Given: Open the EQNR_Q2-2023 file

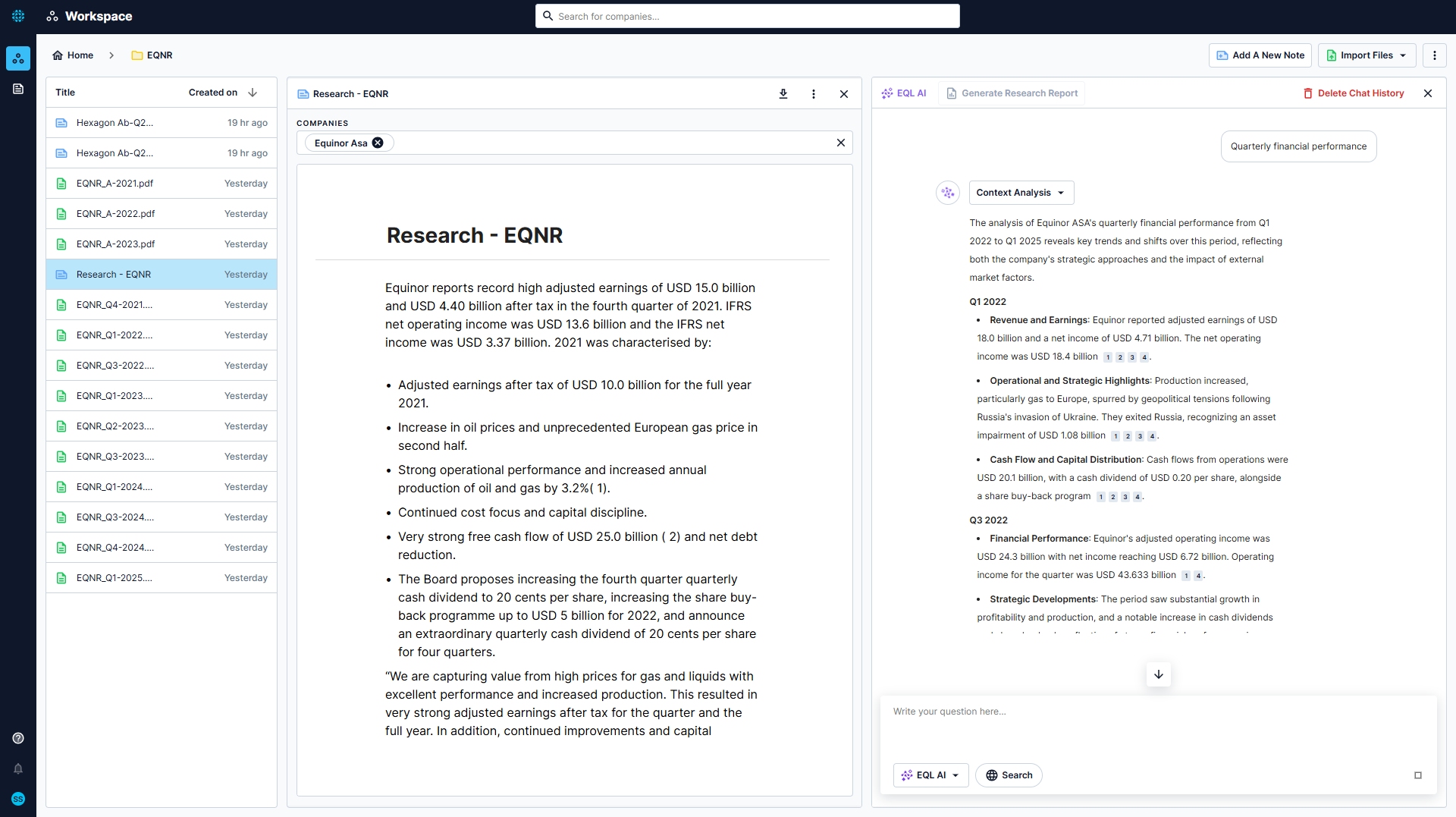Looking at the screenshot, I should [x=162, y=426].
